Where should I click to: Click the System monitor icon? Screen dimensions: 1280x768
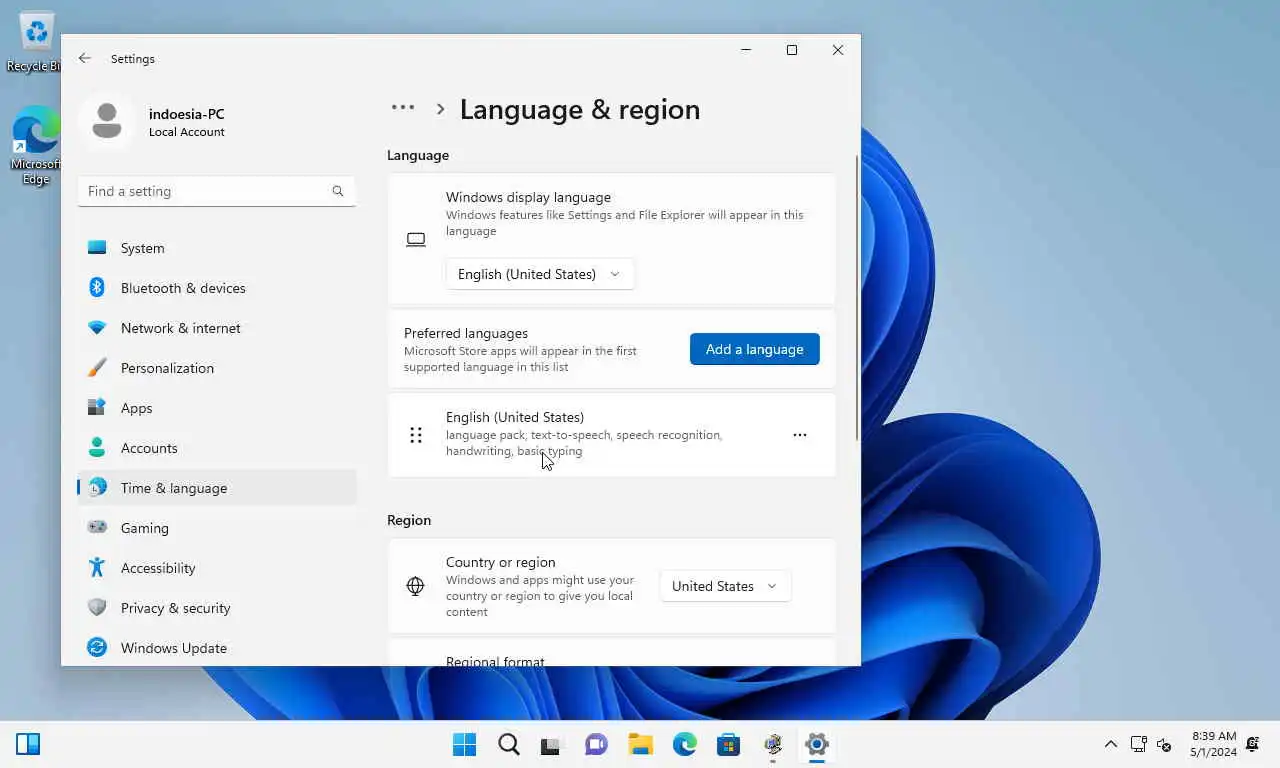97,247
